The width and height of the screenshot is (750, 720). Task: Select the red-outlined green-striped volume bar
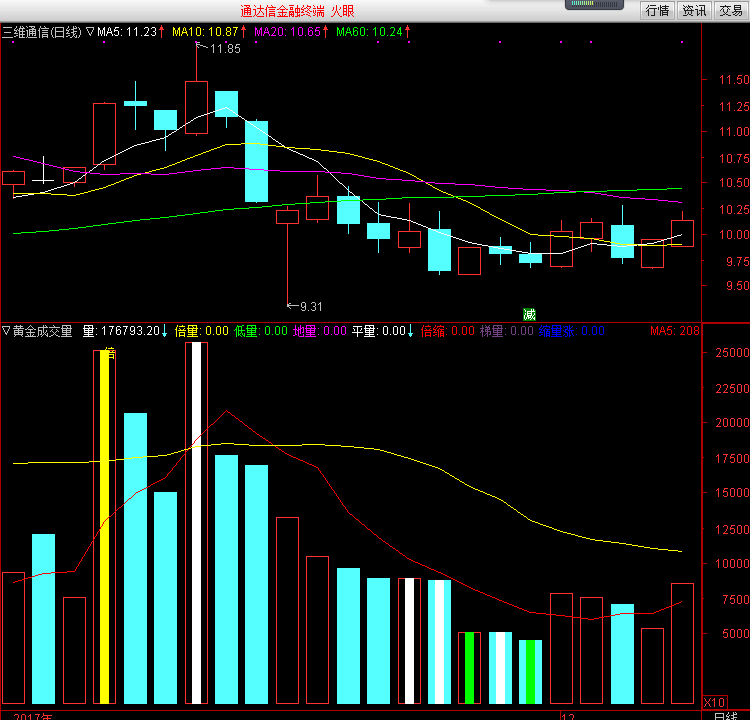[469, 668]
